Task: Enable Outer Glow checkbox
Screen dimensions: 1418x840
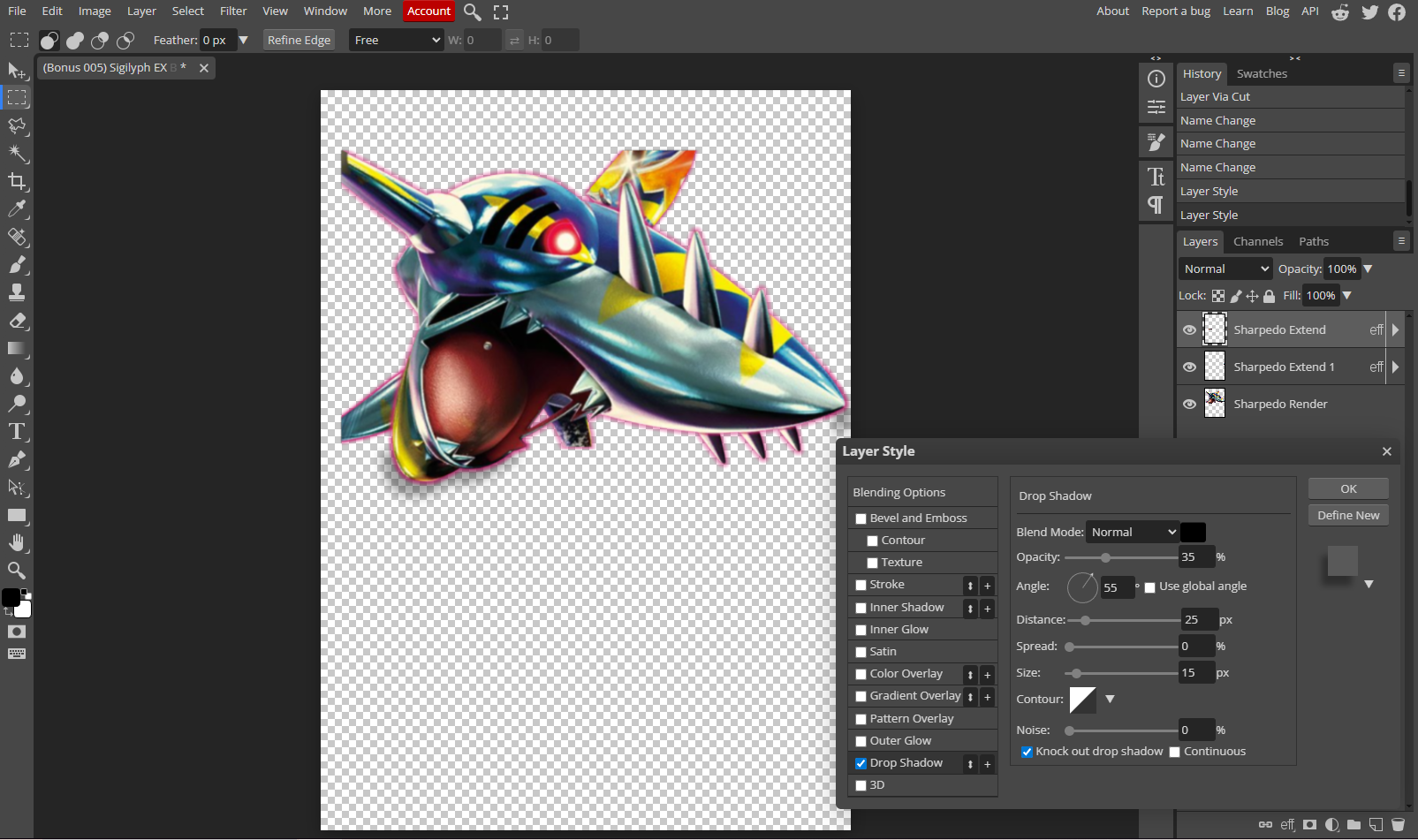Action: pyautogui.click(x=861, y=741)
